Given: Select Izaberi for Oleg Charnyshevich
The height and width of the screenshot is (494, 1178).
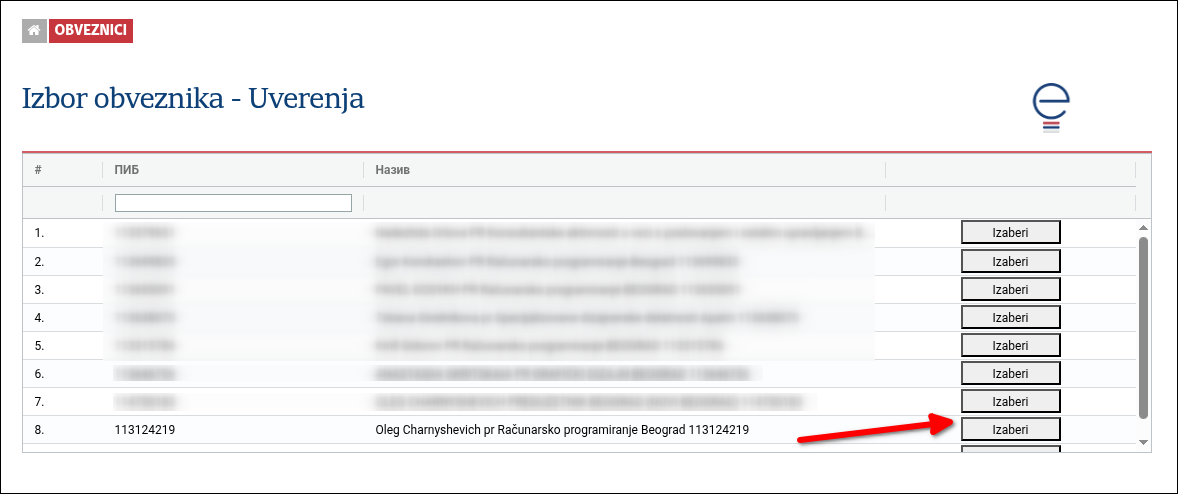Looking at the screenshot, I should click(1010, 429).
